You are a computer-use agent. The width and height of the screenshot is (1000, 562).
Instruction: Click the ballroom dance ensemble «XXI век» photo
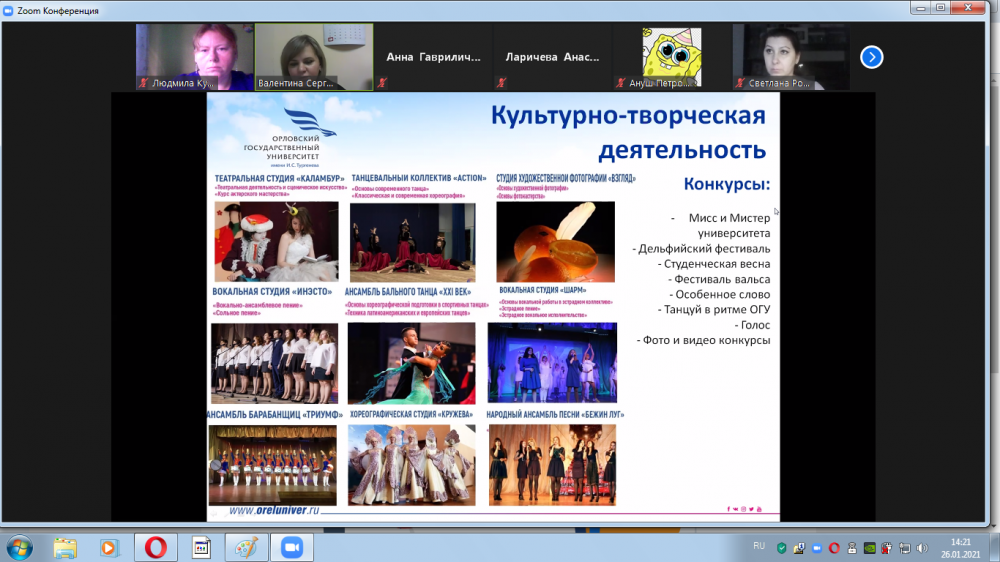point(412,363)
